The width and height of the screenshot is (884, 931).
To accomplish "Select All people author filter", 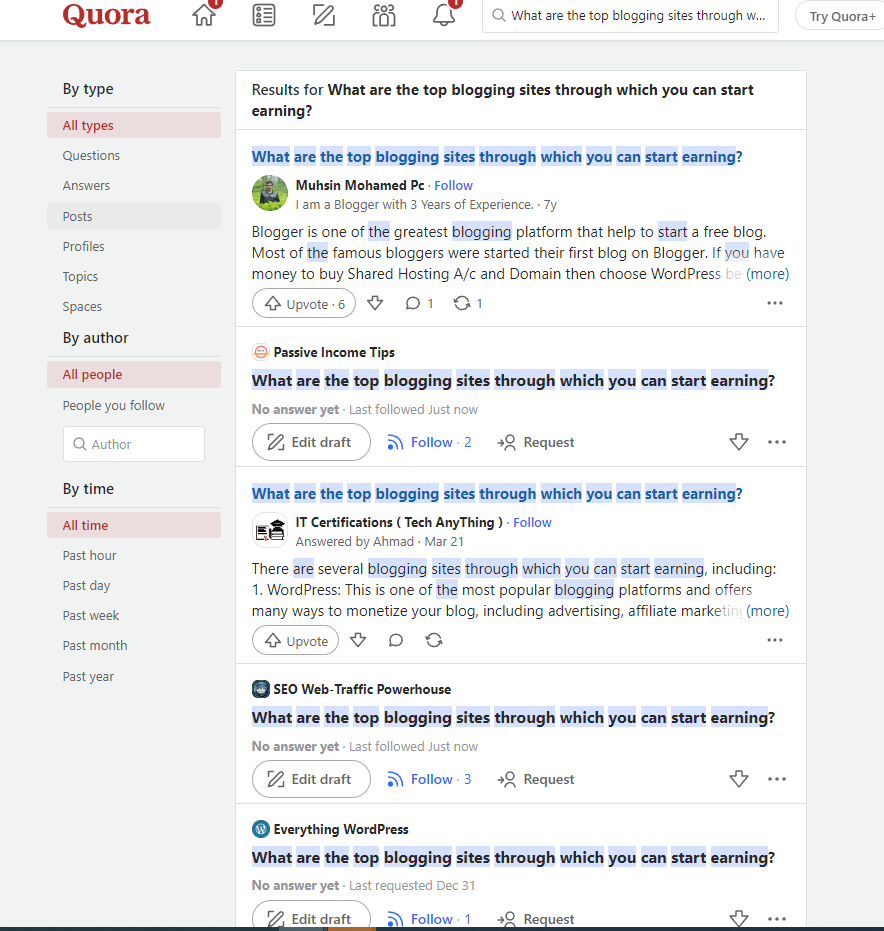I will coord(134,375).
